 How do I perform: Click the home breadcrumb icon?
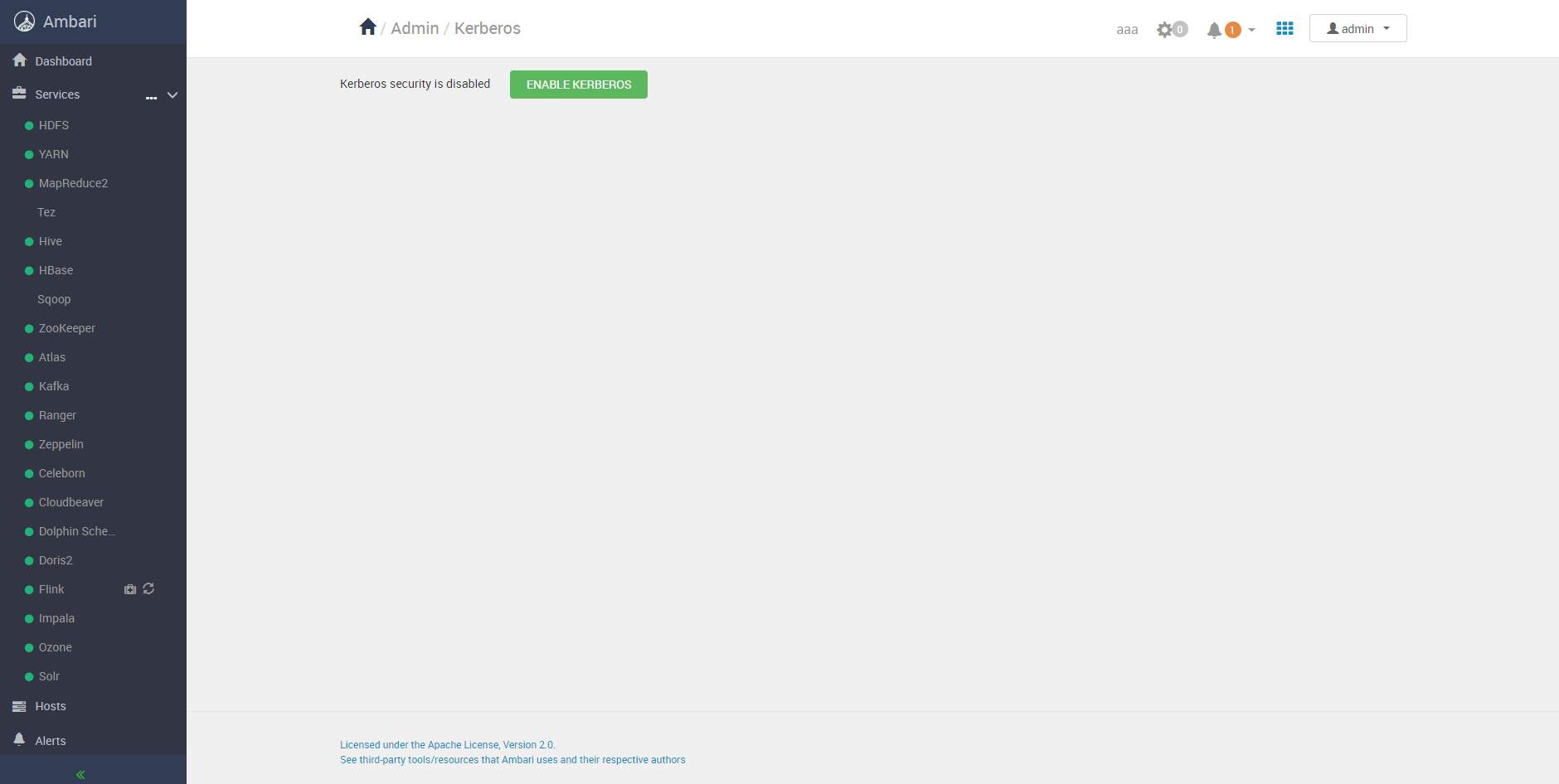368,27
